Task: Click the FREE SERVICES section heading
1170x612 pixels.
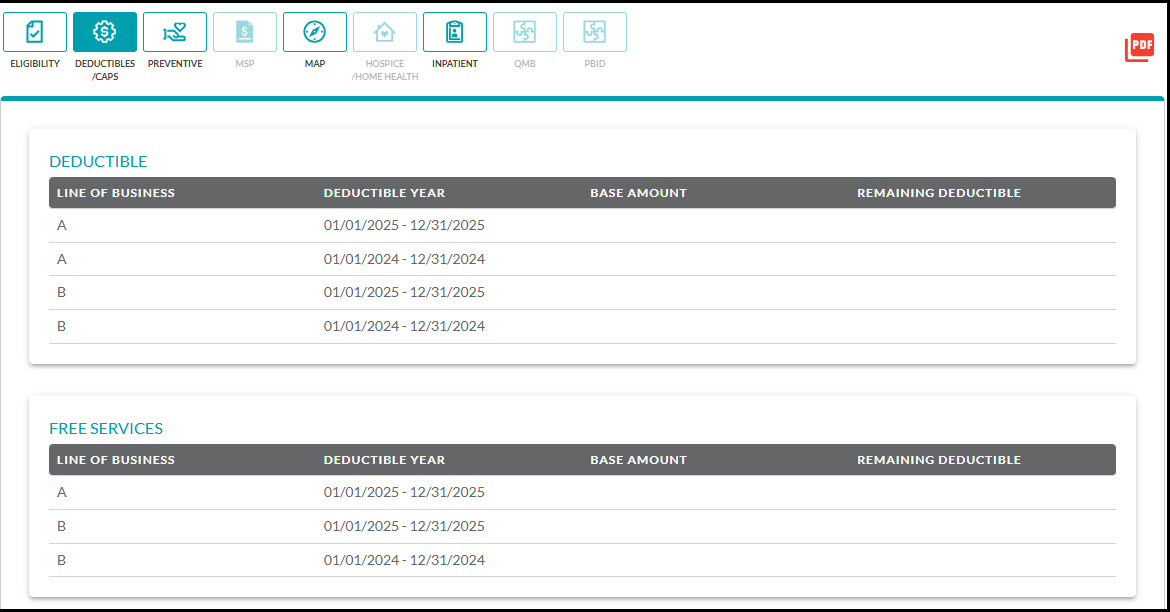Action: 106,428
